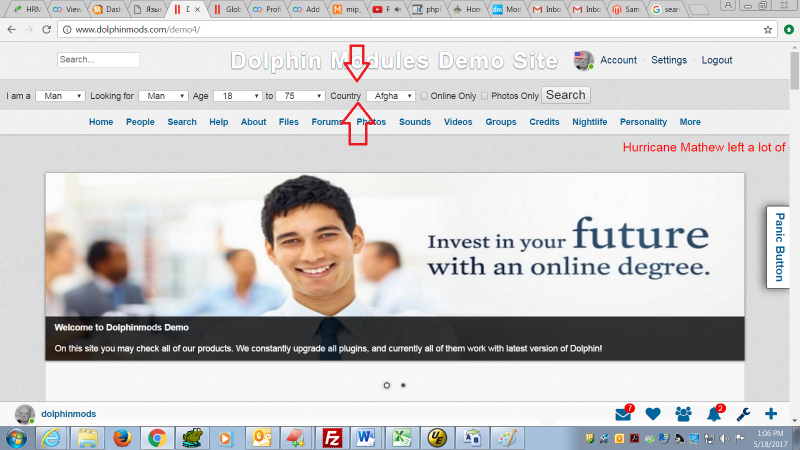Image resolution: width=800 pixels, height=450 pixels.
Task: Open the Country dropdown
Action: [391, 96]
